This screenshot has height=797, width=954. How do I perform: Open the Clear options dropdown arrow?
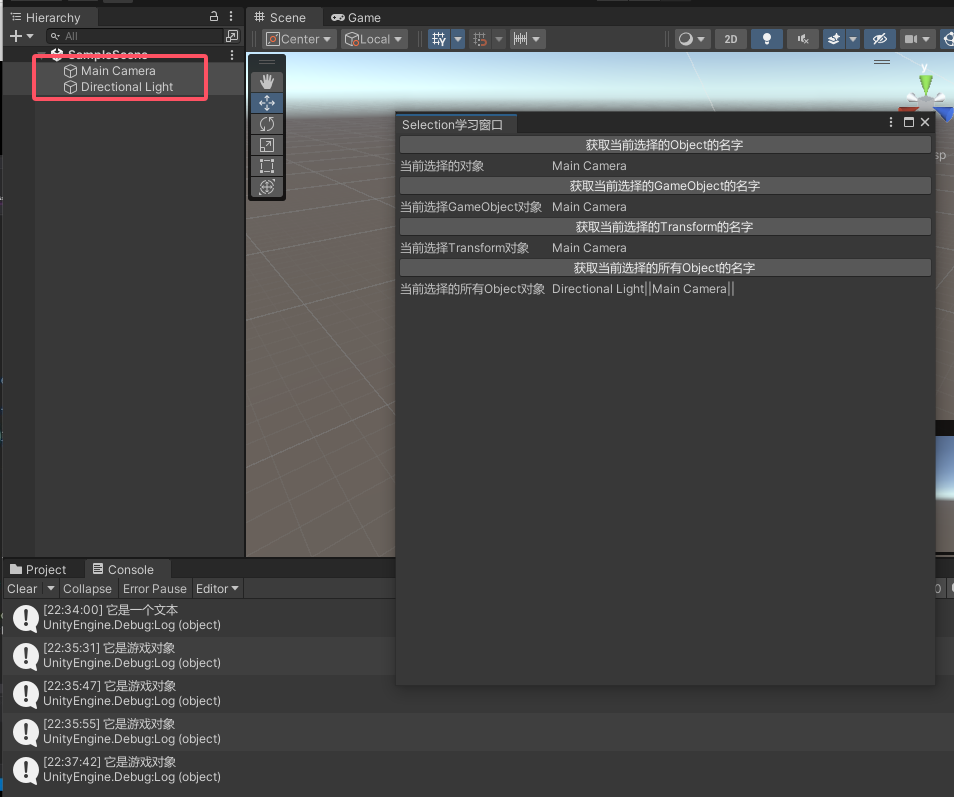pos(51,588)
